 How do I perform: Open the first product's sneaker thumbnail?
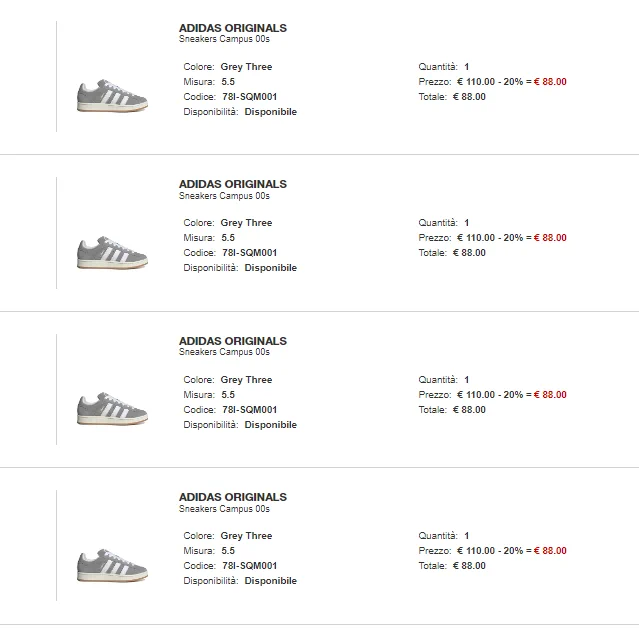tap(112, 96)
